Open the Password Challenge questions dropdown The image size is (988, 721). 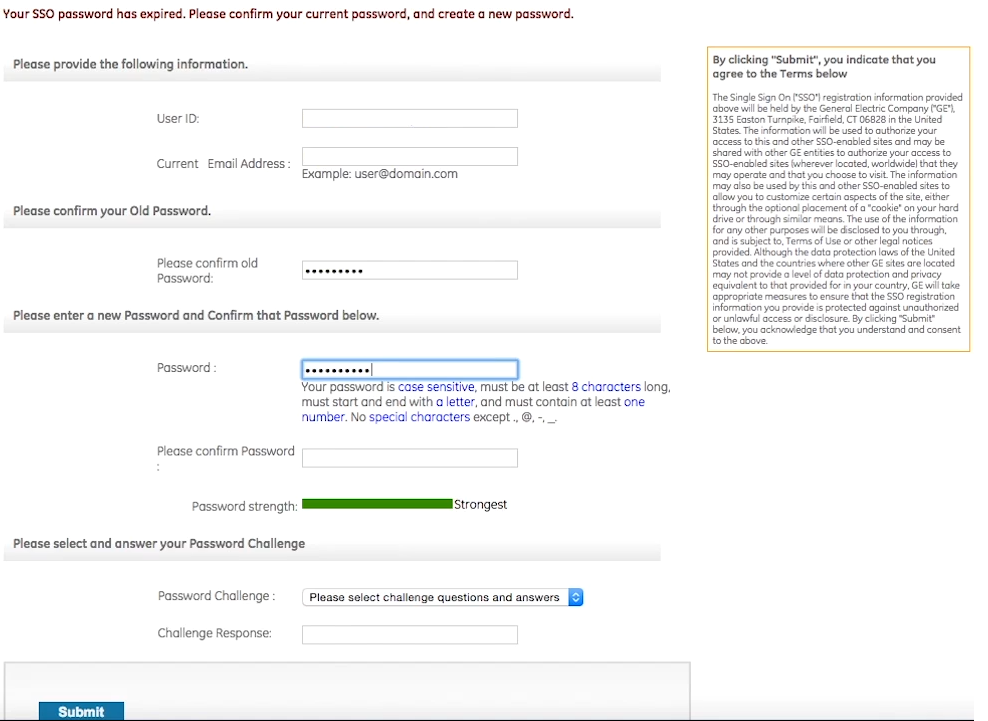(x=442, y=597)
